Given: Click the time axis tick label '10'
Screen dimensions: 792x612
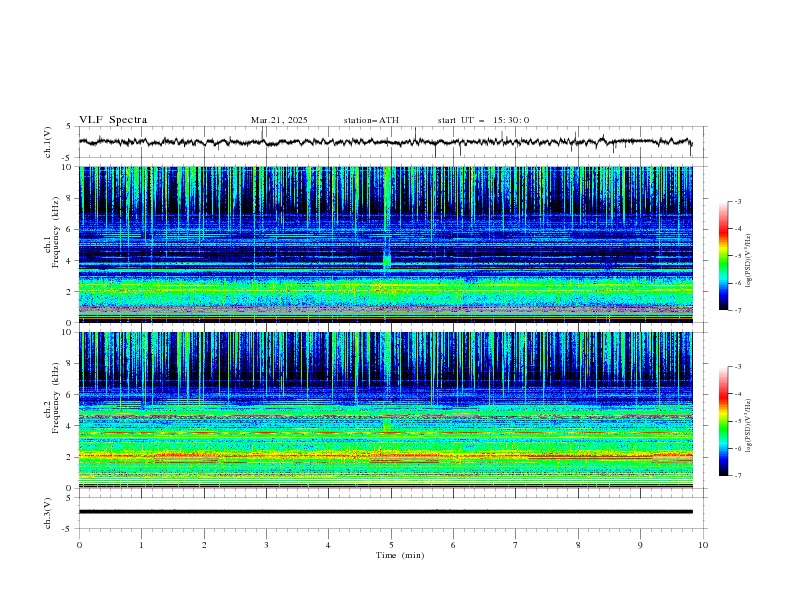Looking at the screenshot, I should pos(703,545).
